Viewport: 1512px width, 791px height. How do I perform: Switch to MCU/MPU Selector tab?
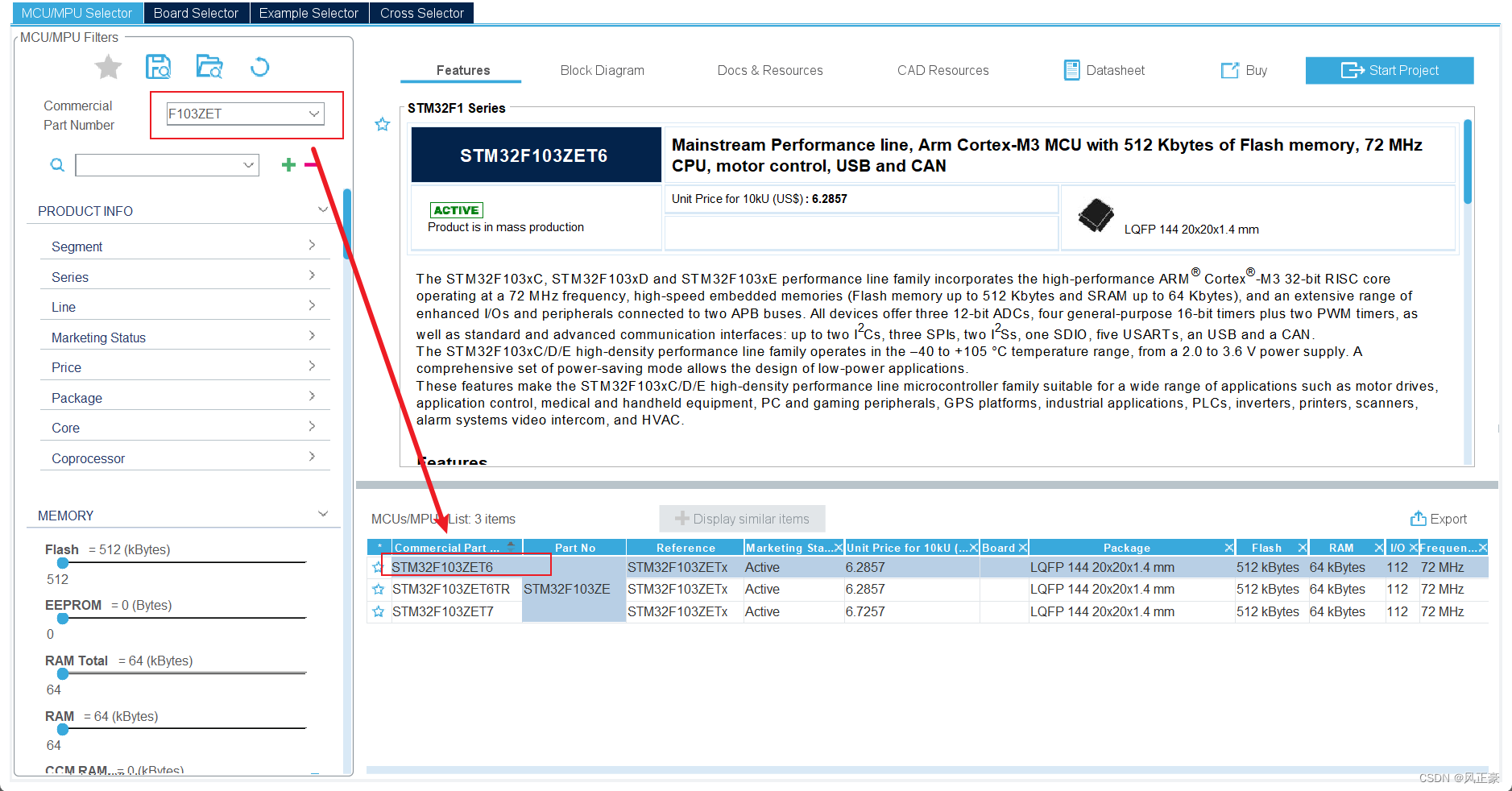(77, 13)
